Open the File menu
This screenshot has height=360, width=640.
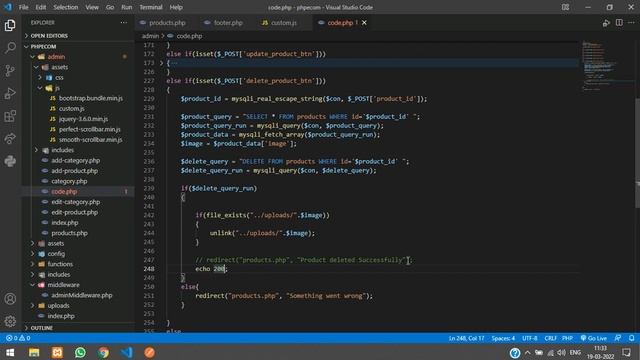[24, 7]
